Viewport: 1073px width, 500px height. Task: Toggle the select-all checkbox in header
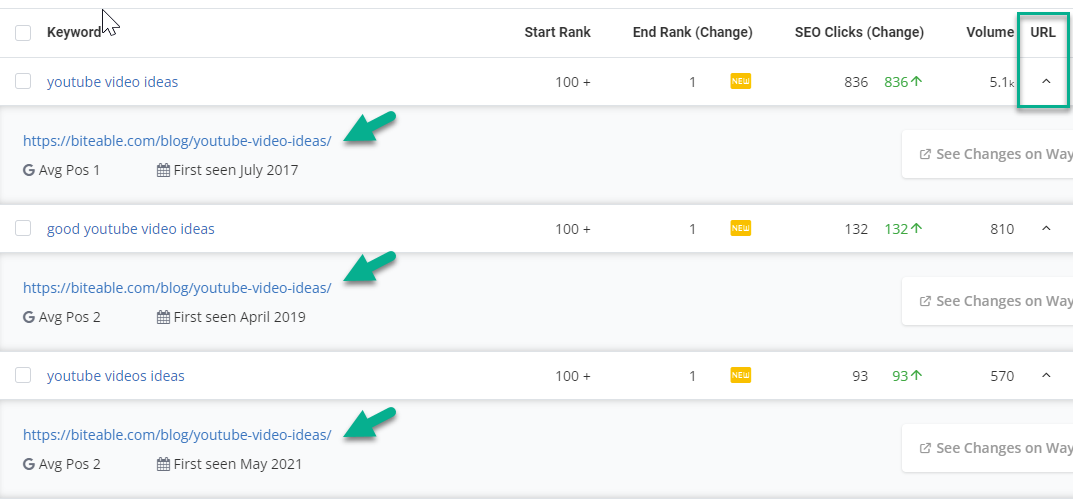click(x=23, y=33)
